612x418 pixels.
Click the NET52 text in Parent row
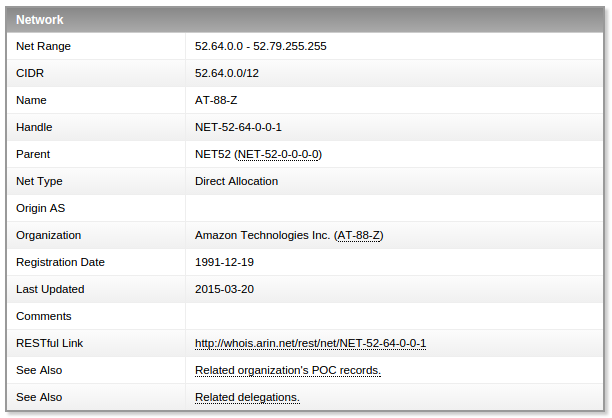click(212, 155)
